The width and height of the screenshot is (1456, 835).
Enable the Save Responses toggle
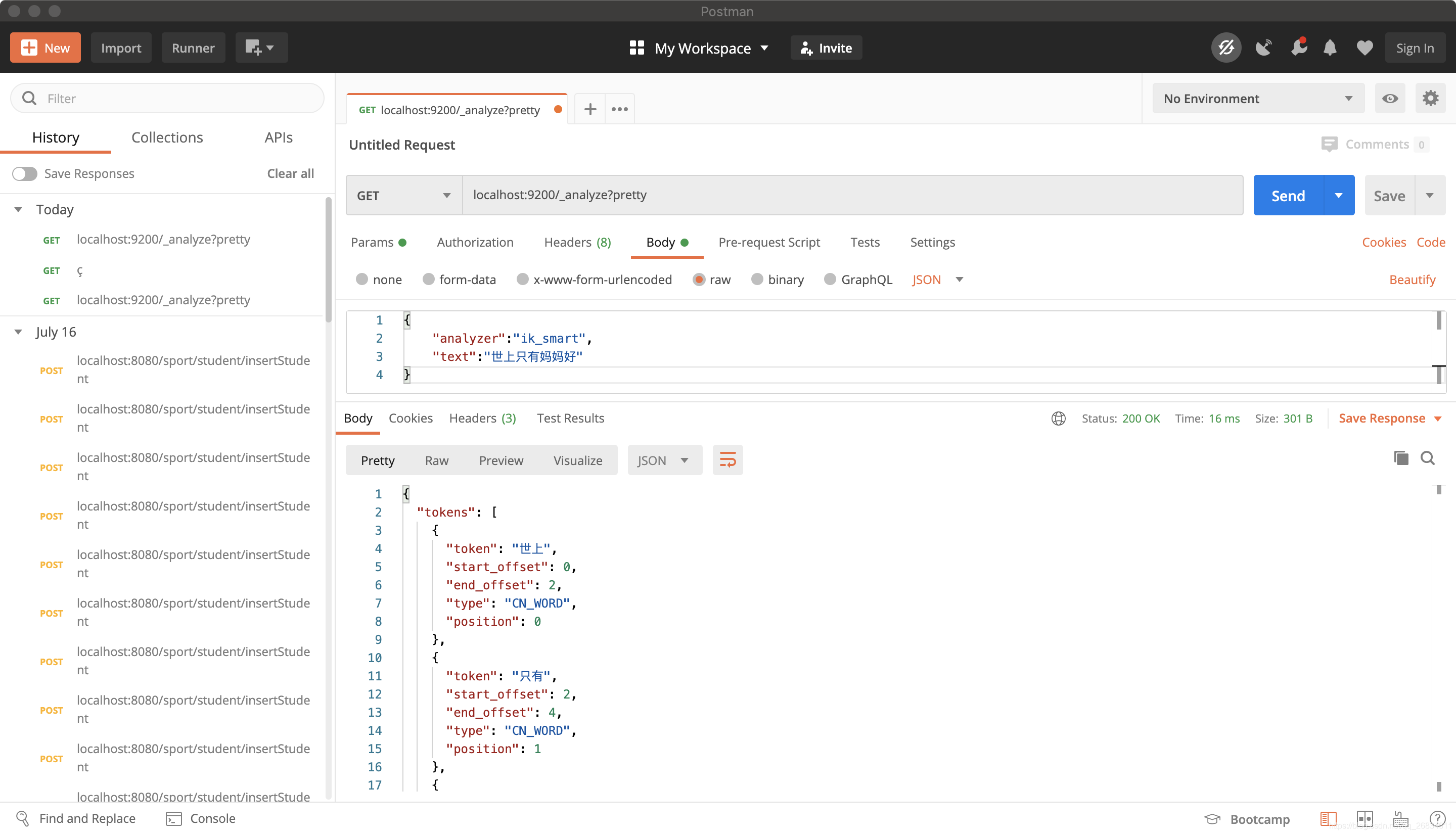pyautogui.click(x=25, y=173)
